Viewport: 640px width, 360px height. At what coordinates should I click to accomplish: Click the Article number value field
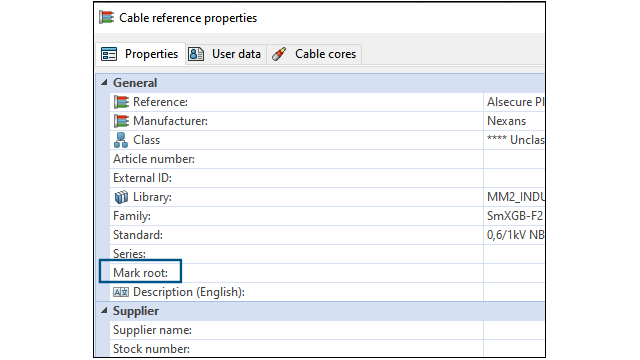pos(514,159)
